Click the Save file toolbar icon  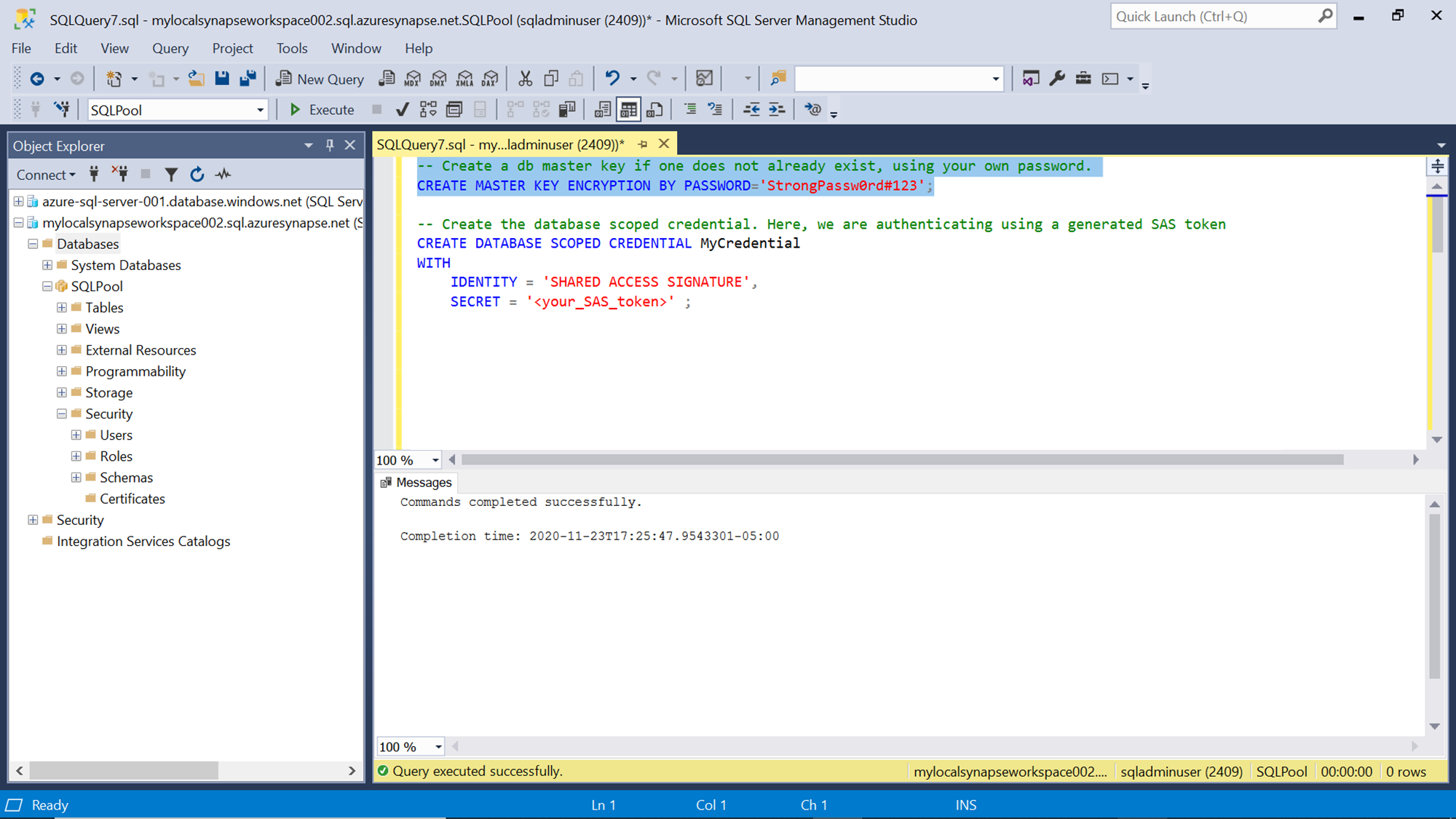pyautogui.click(x=222, y=79)
